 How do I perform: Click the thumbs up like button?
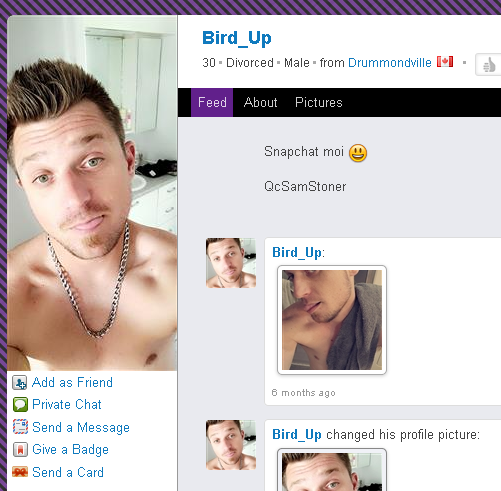click(x=488, y=64)
